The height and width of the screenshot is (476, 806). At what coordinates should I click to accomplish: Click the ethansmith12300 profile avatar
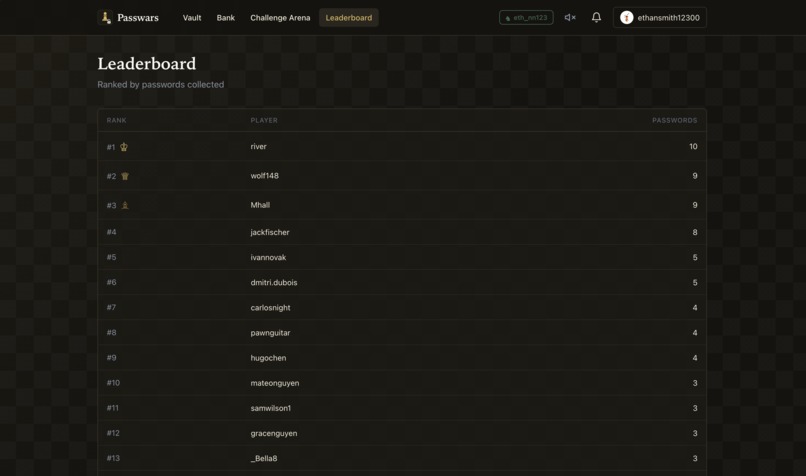[626, 17]
